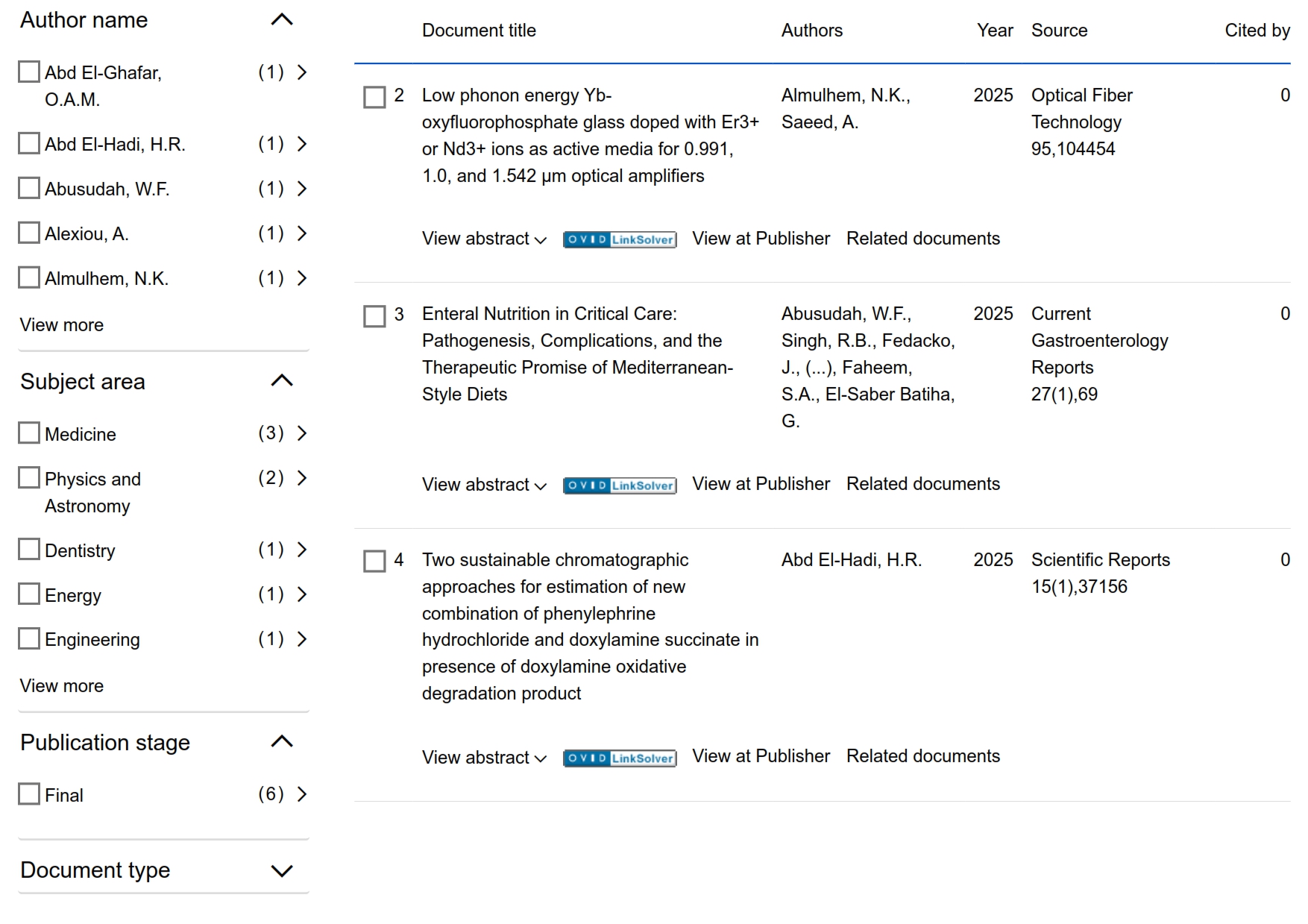Sort by the Year column header
This screenshot has width=1308, height=924.
click(995, 31)
